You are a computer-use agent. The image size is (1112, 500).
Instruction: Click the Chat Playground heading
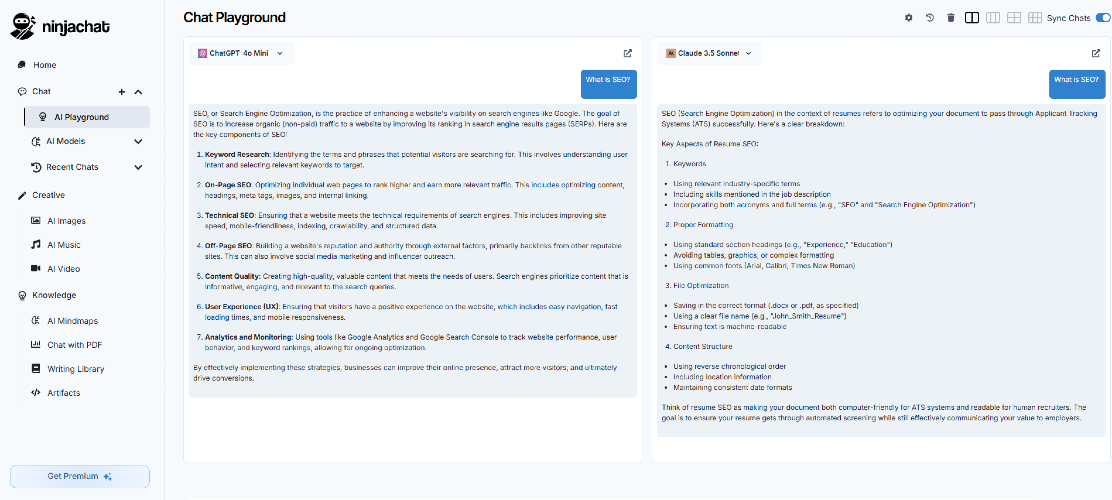pyautogui.click(x=234, y=18)
